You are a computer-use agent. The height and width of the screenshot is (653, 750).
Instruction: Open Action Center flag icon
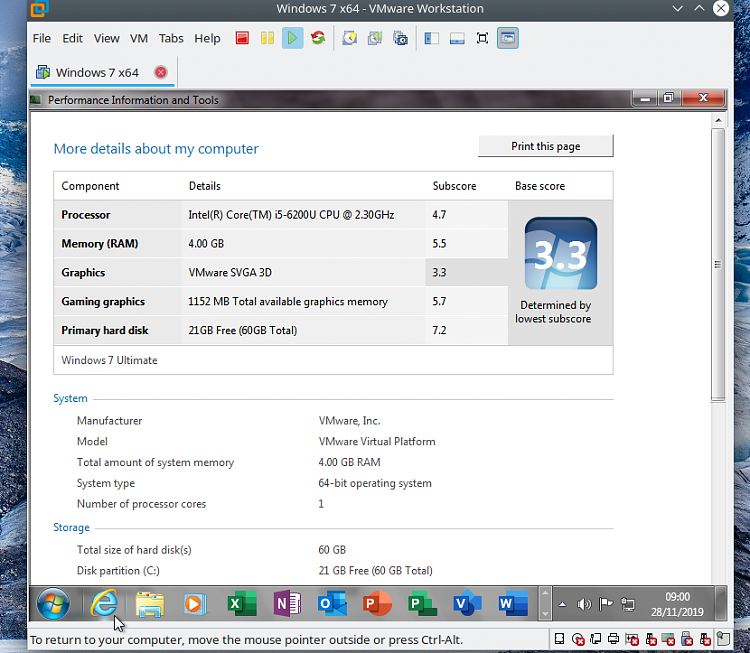click(606, 604)
